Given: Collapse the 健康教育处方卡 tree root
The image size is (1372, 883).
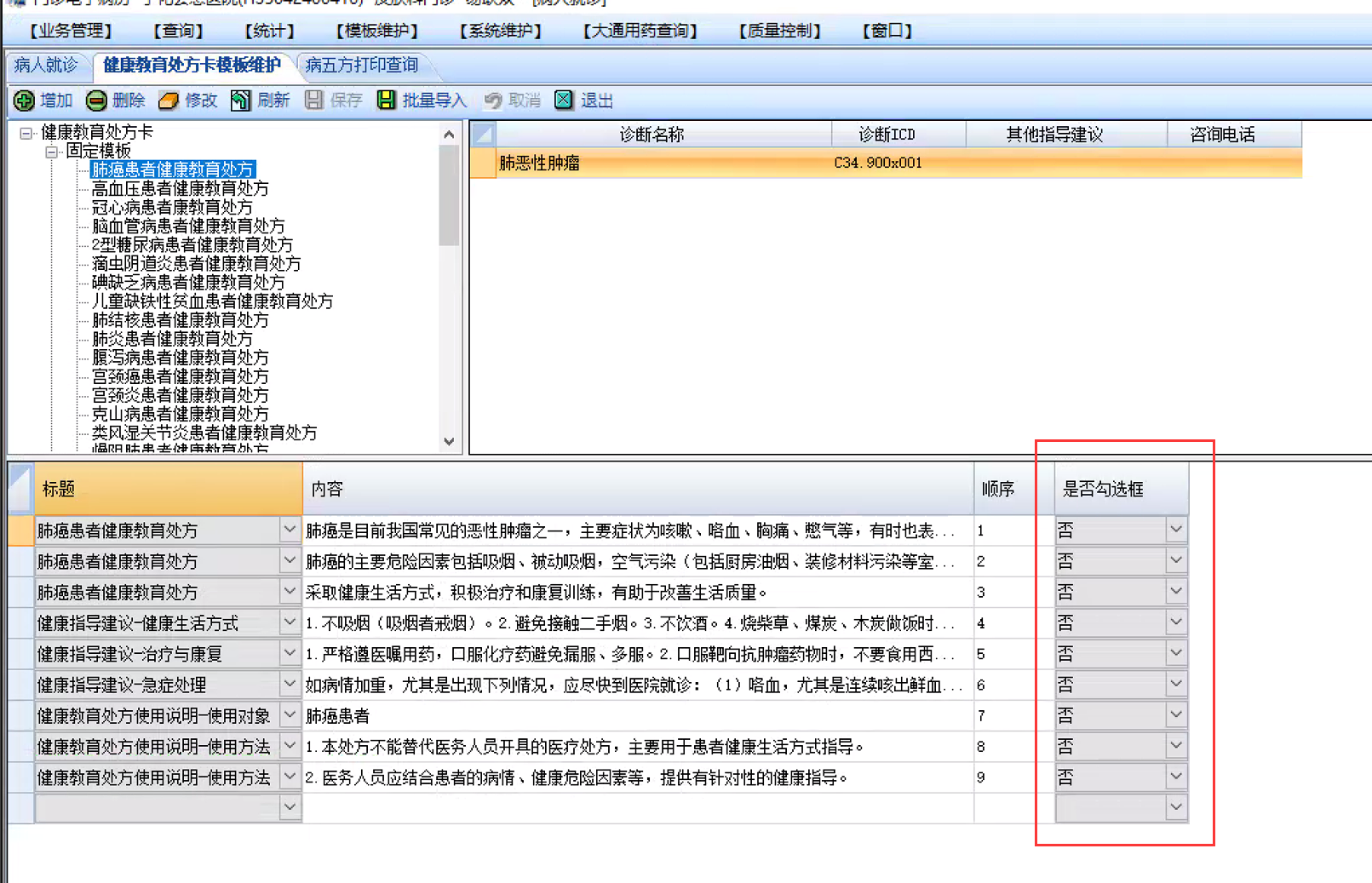Looking at the screenshot, I should point(26,133).
